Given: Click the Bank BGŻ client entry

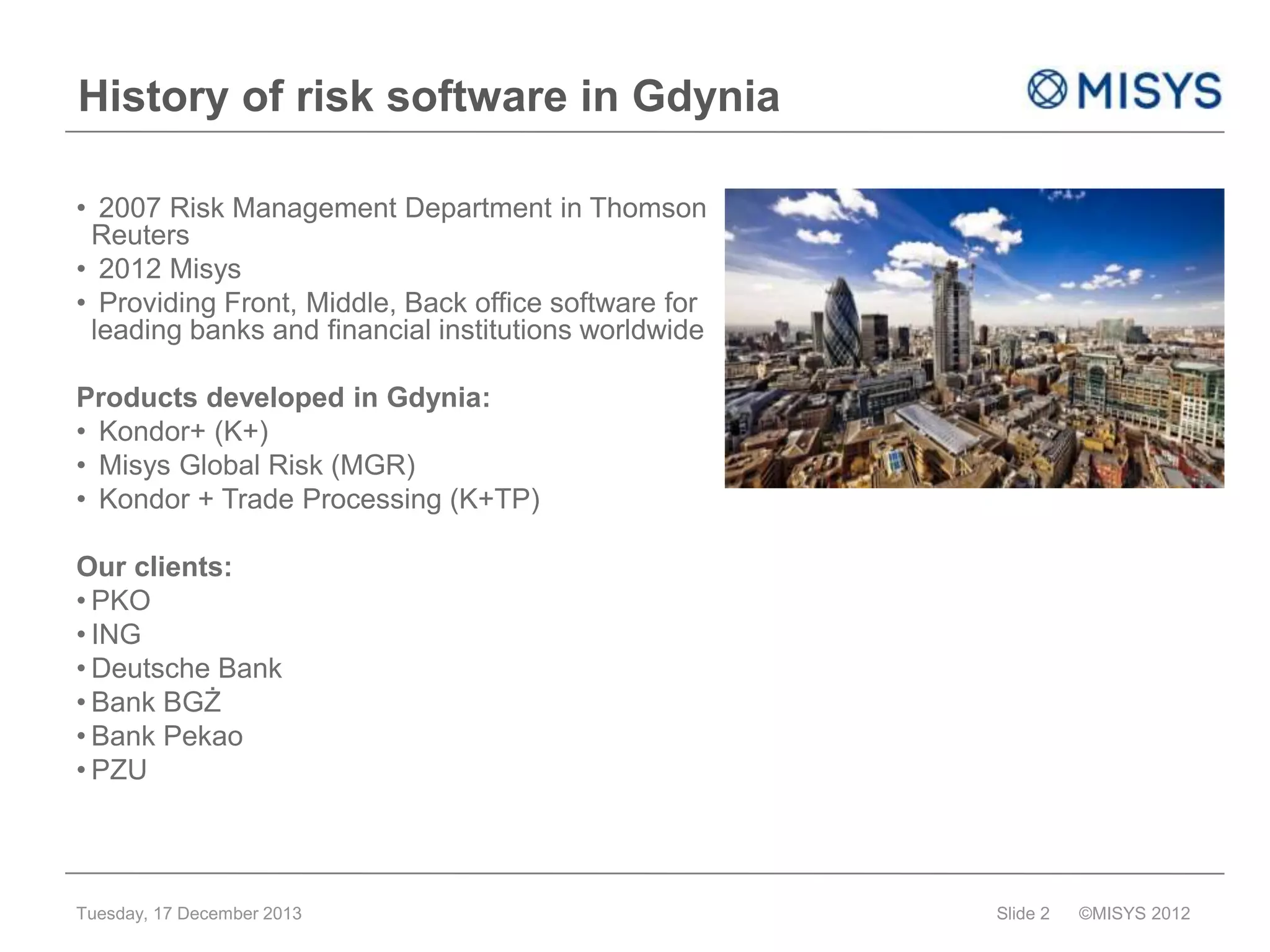Looking at the screenshot, I should tap(156, 702).
